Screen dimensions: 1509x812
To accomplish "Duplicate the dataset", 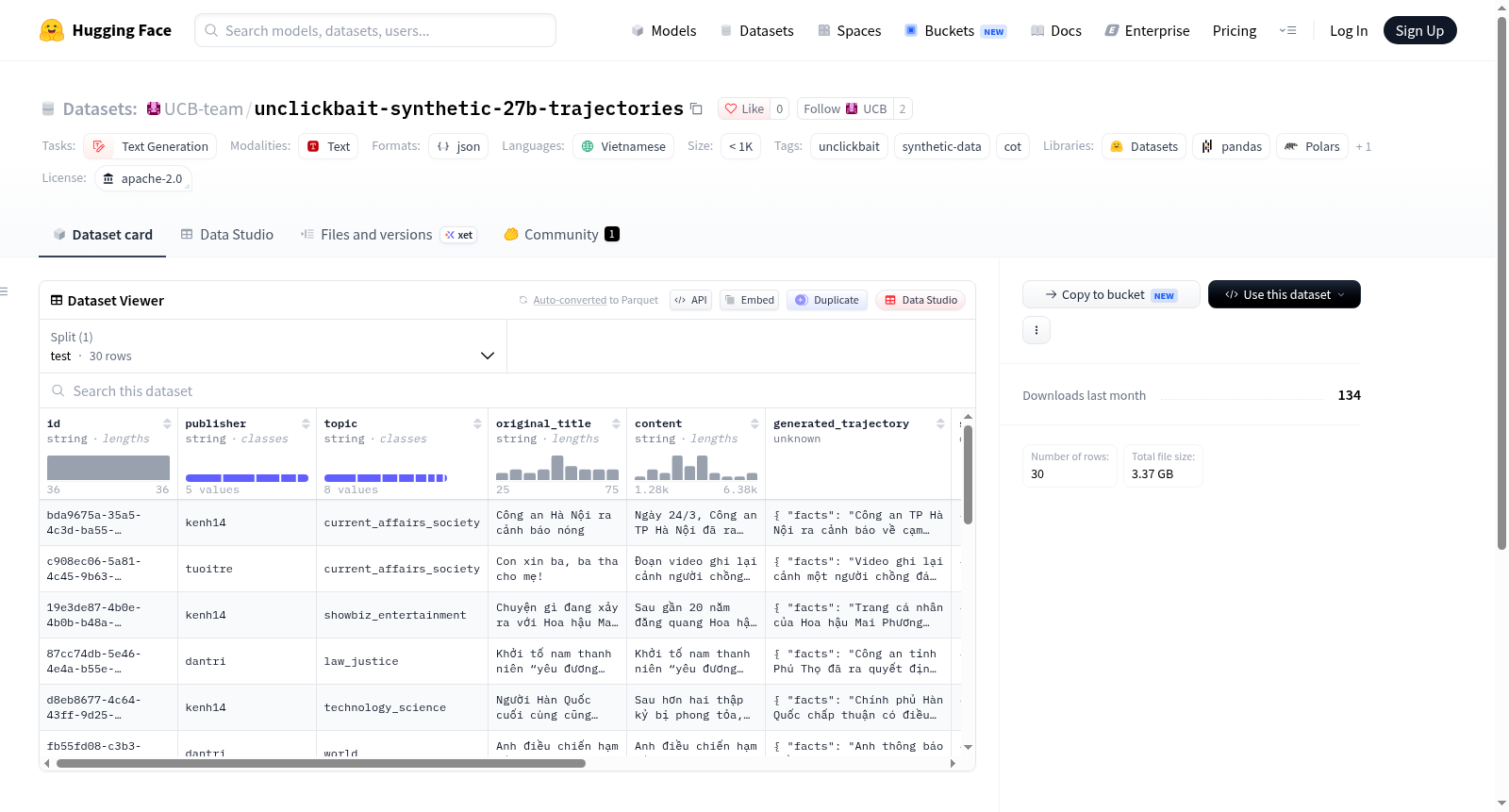I will coord(827,300).
